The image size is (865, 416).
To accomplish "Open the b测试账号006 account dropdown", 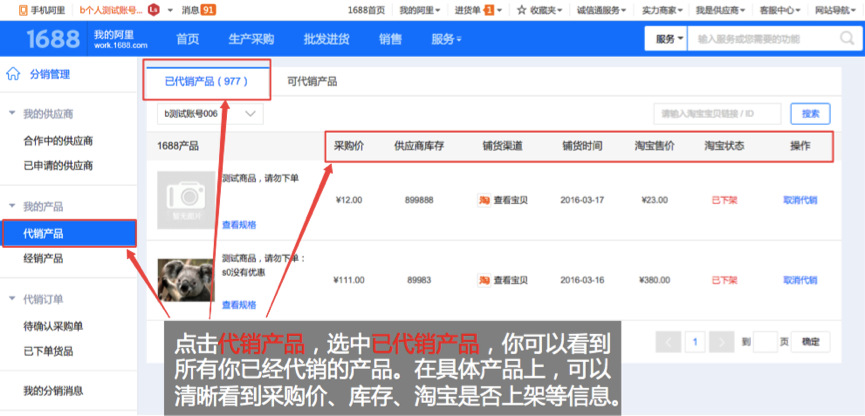I will pos(212,114).
